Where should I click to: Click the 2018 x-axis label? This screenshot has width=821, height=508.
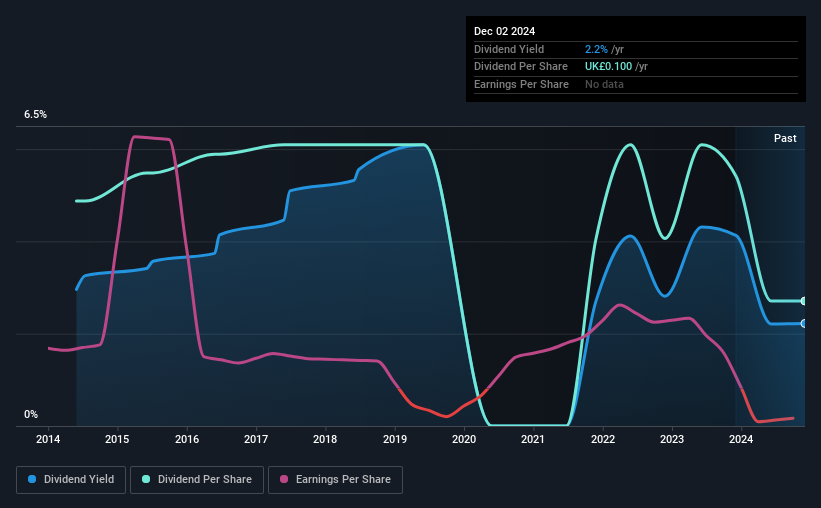tap(325, 439)
